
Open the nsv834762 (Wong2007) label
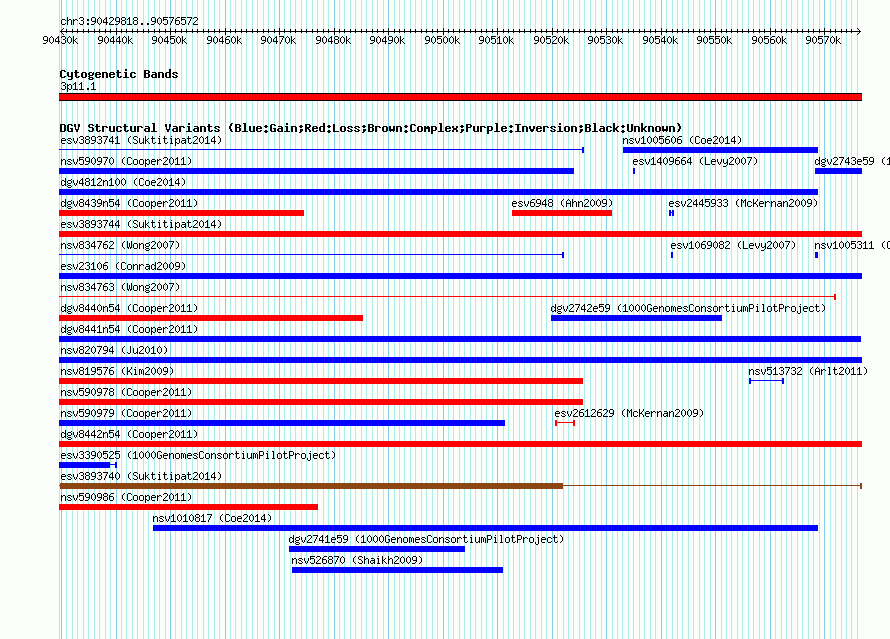[x=120, y=245]
